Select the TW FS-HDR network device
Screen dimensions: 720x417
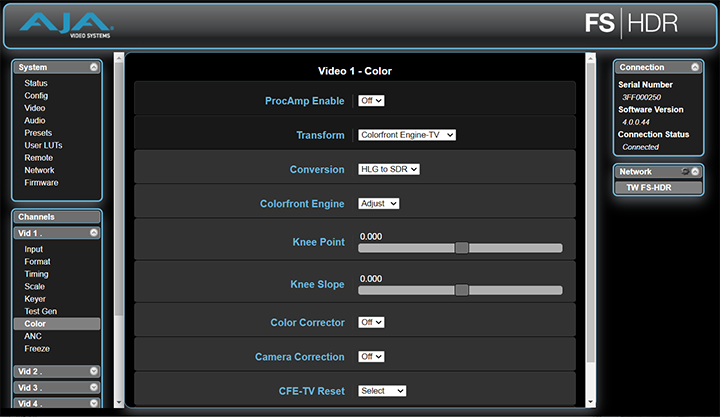point(656,189)
